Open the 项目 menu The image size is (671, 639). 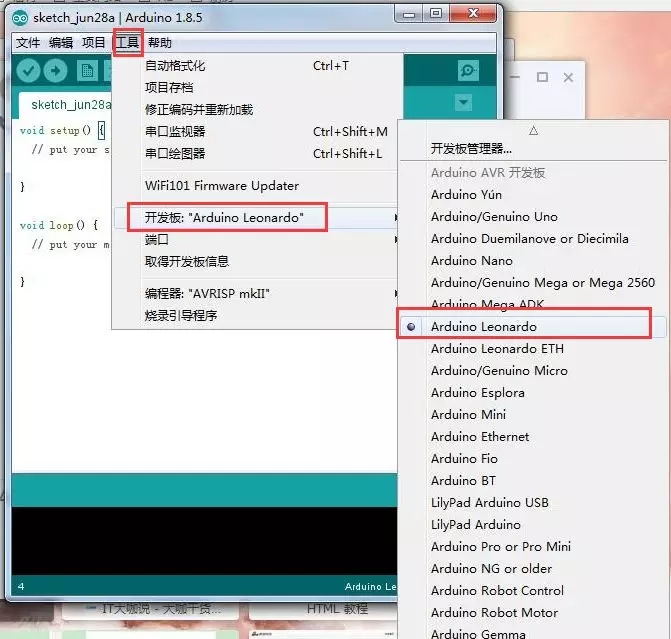[94, 43]
